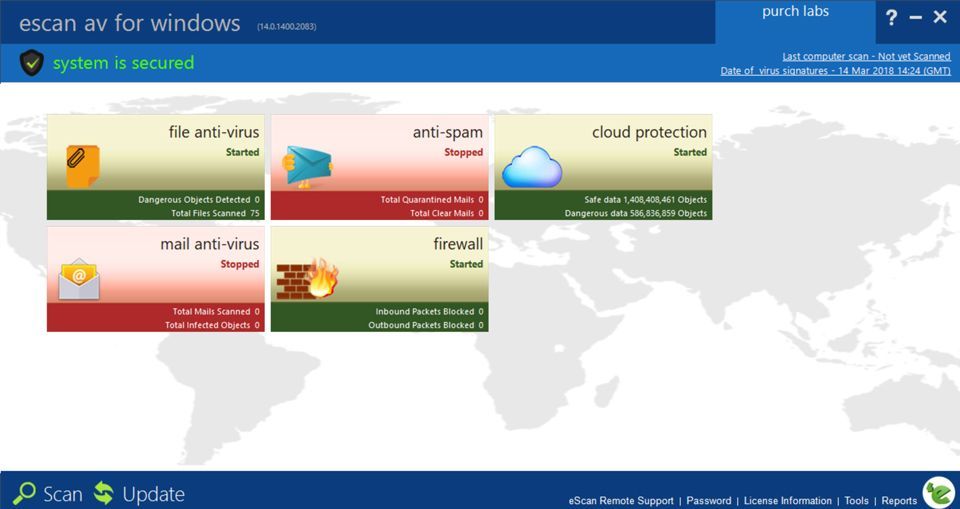Click the Stopped status of mail anti-virus
Screen dimensions: 960x509
point(240,265)
